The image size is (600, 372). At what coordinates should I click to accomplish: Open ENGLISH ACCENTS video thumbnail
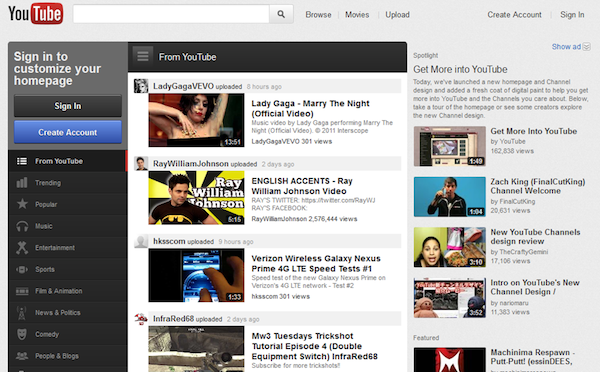[196, 197]
